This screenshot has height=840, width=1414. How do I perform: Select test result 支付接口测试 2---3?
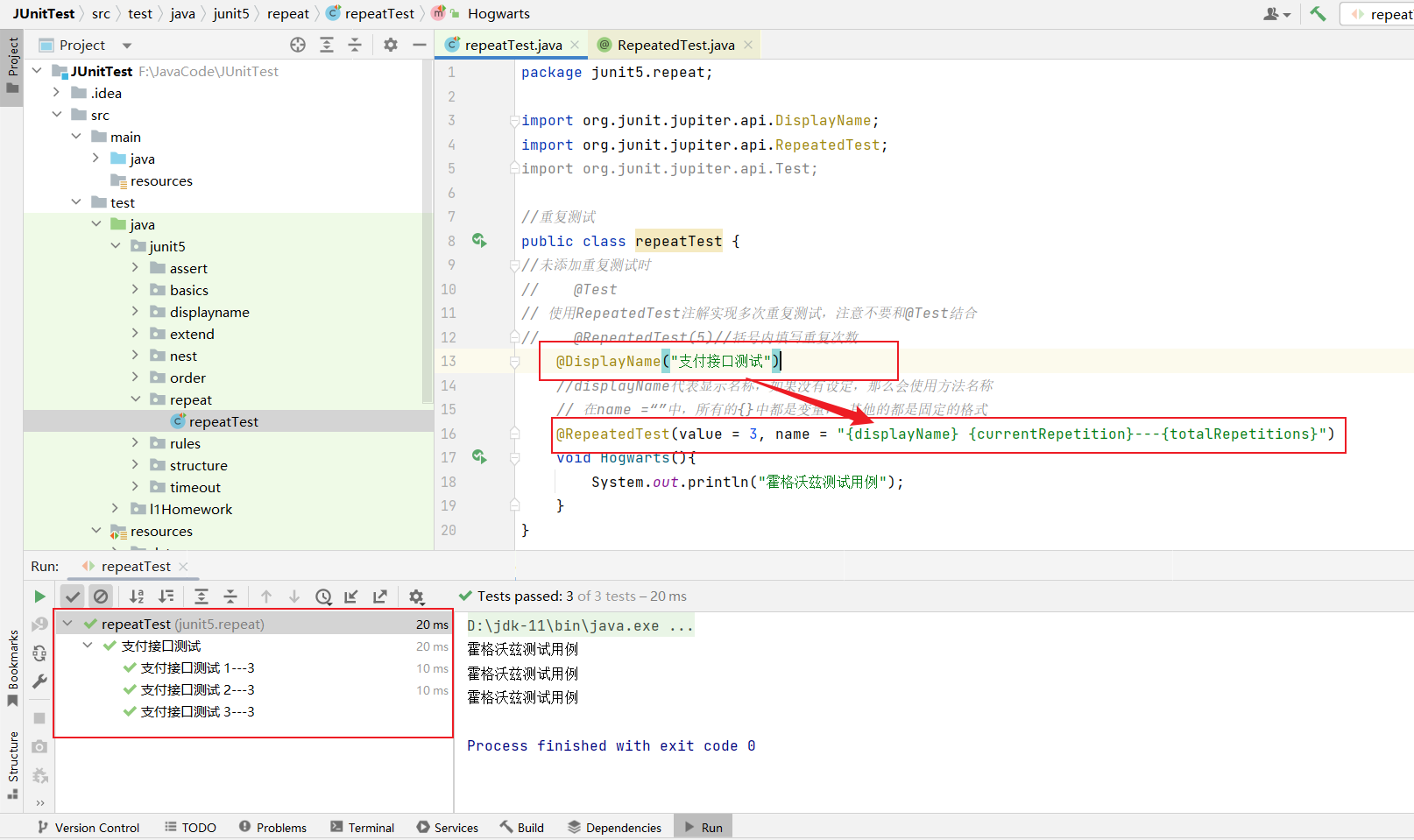[197, 690]
